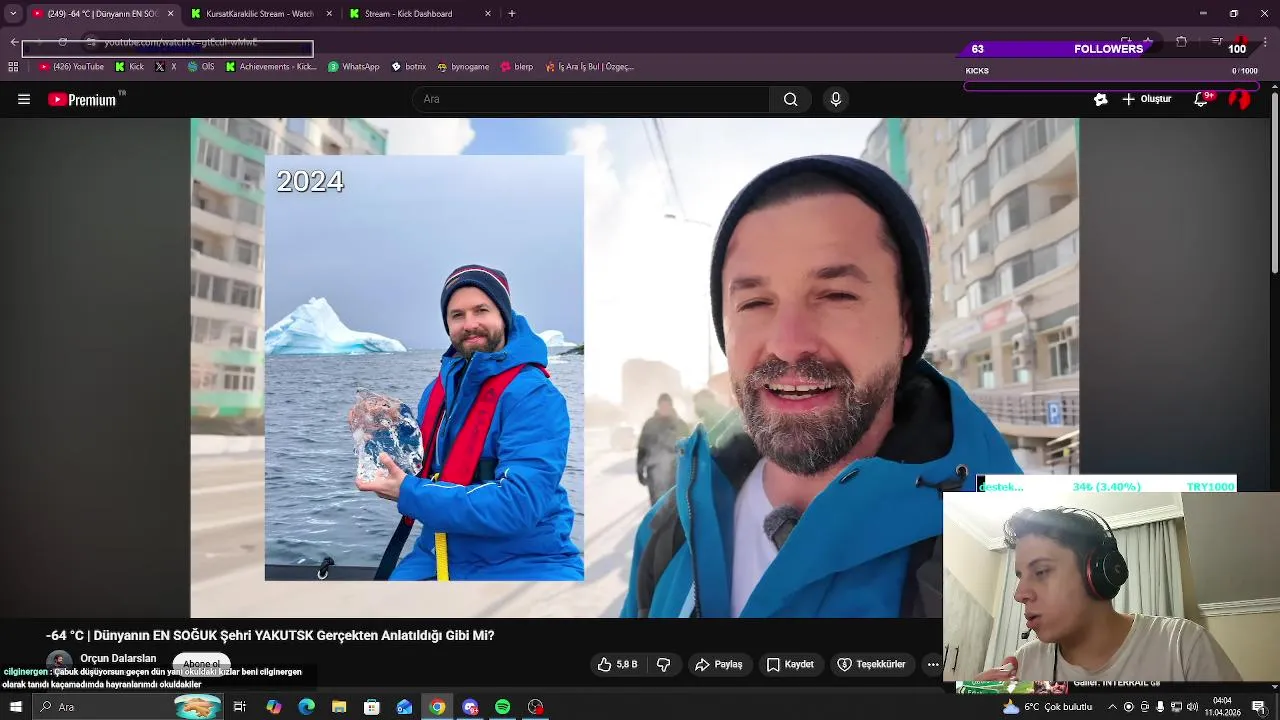This screenshot has height=720, width=1280.
Task: Open more actions three-dot menu
Action: pos(932,664)
